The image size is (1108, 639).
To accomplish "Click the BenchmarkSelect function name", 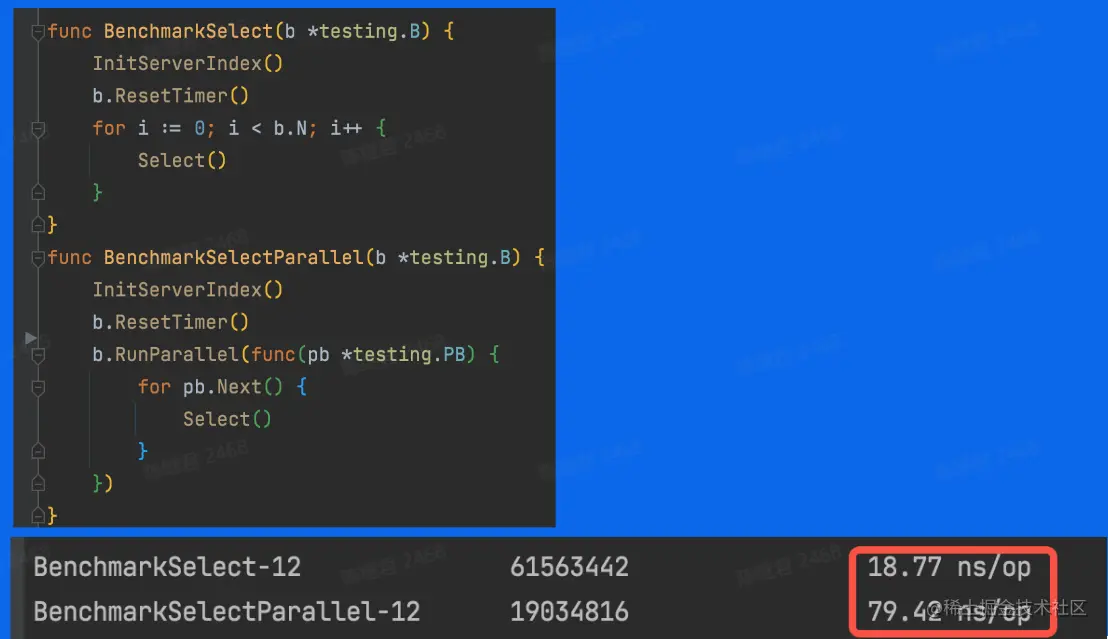I will click(188, 31).
